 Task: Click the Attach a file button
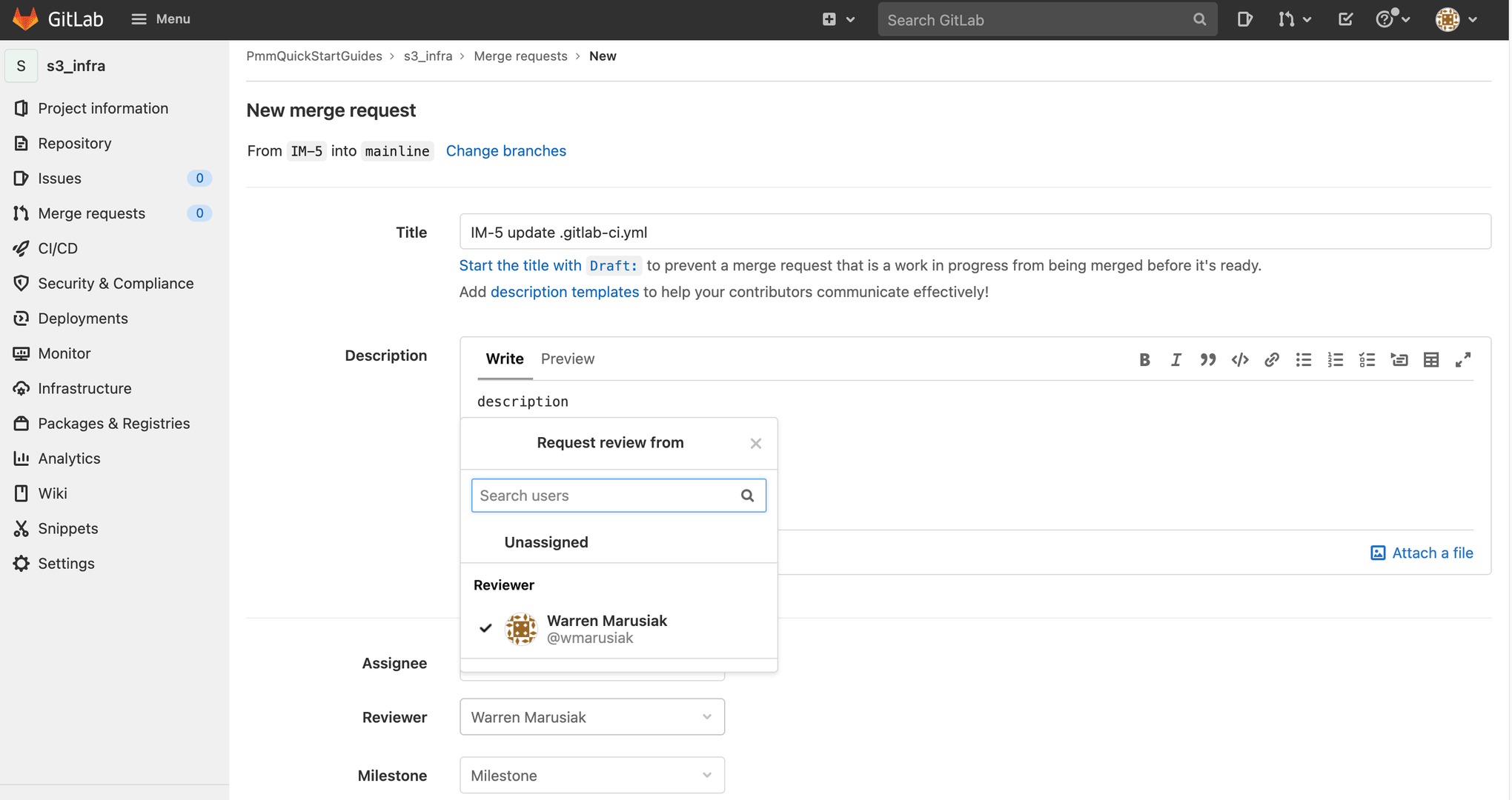tap(1421, 552)
